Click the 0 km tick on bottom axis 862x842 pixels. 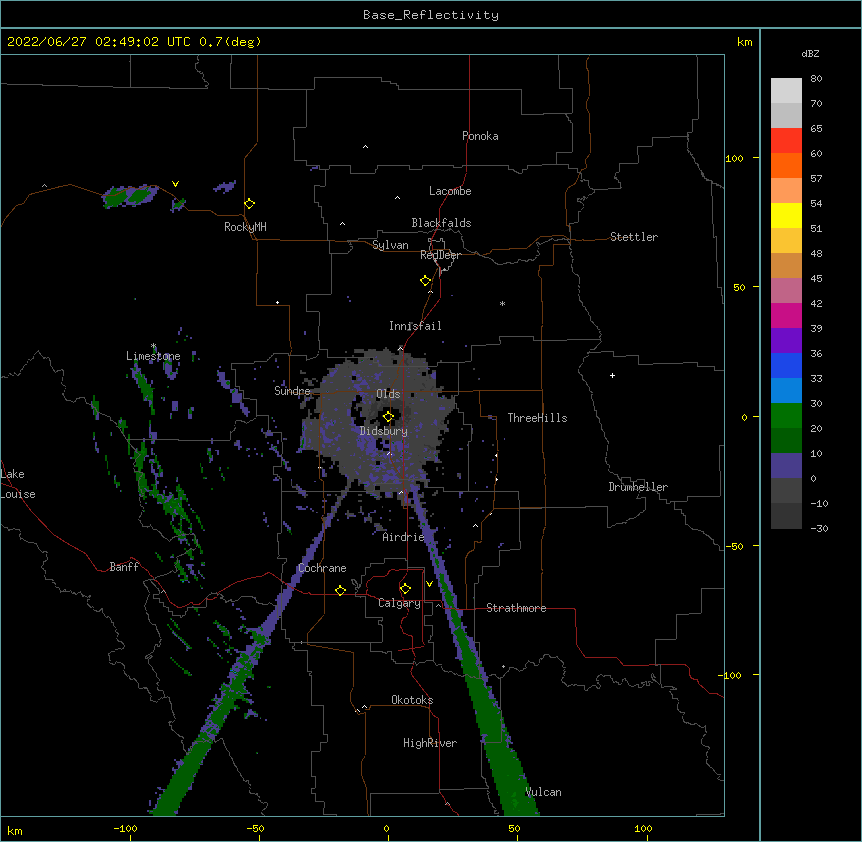[x=386, y=829]
